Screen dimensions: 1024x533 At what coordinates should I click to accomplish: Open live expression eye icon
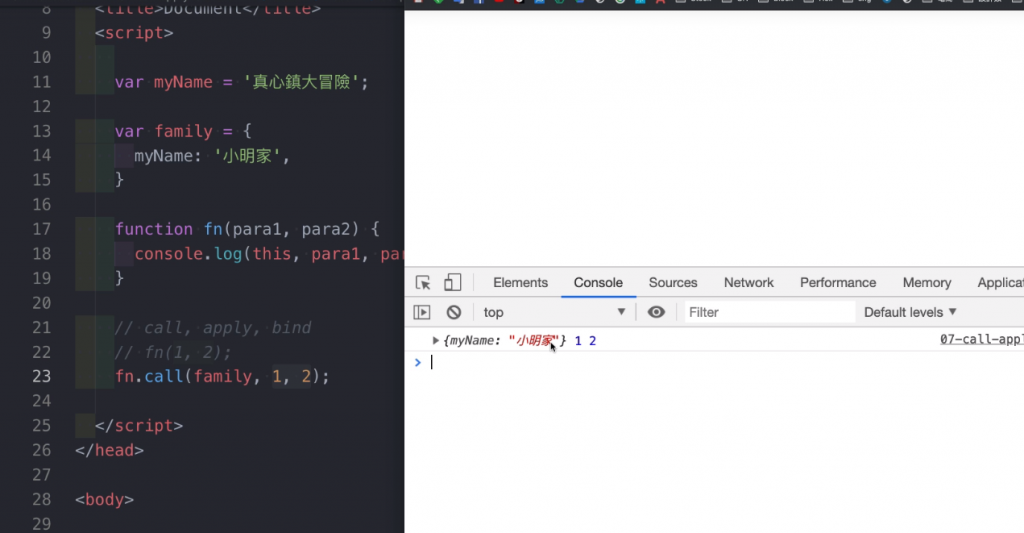pos(656,312)
